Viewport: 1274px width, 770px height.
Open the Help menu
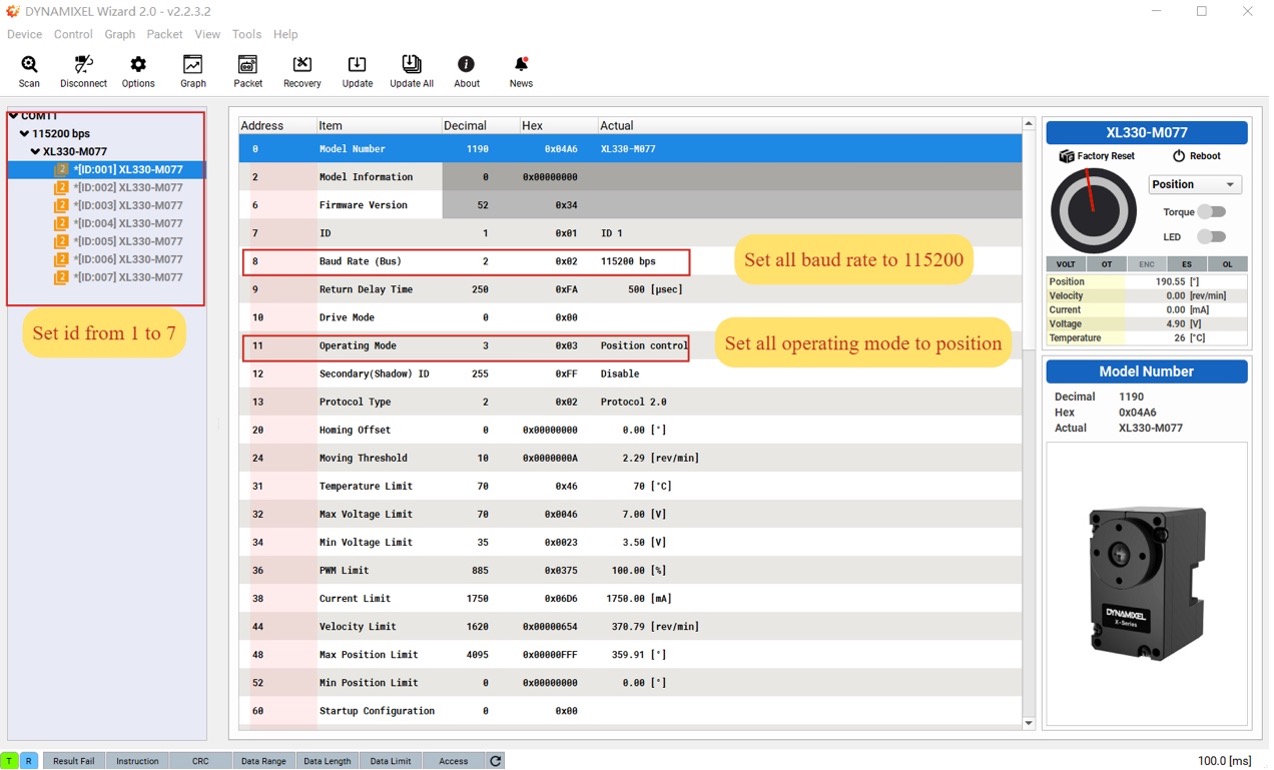pos(286,34)
